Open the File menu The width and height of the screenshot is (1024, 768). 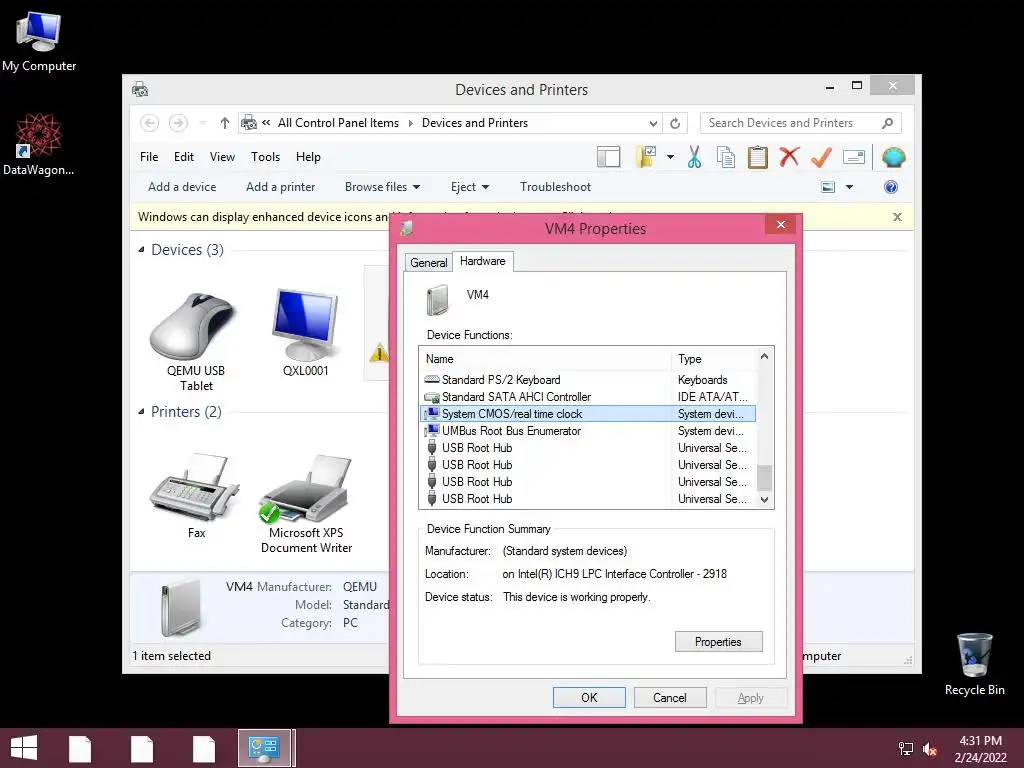point(149,157)
